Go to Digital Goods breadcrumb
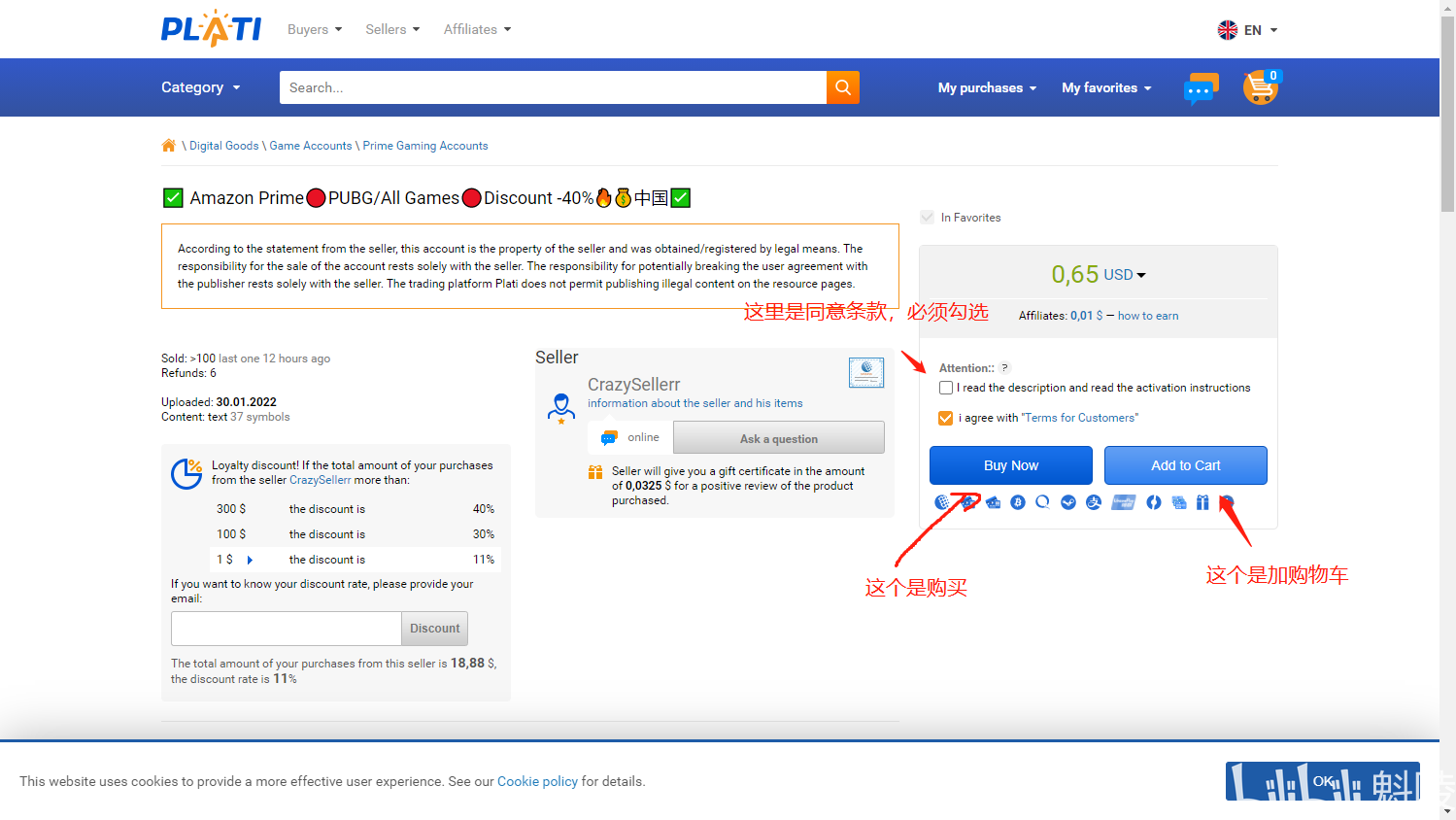Viewport: 1456px width, 820px height. pos(224,146)
